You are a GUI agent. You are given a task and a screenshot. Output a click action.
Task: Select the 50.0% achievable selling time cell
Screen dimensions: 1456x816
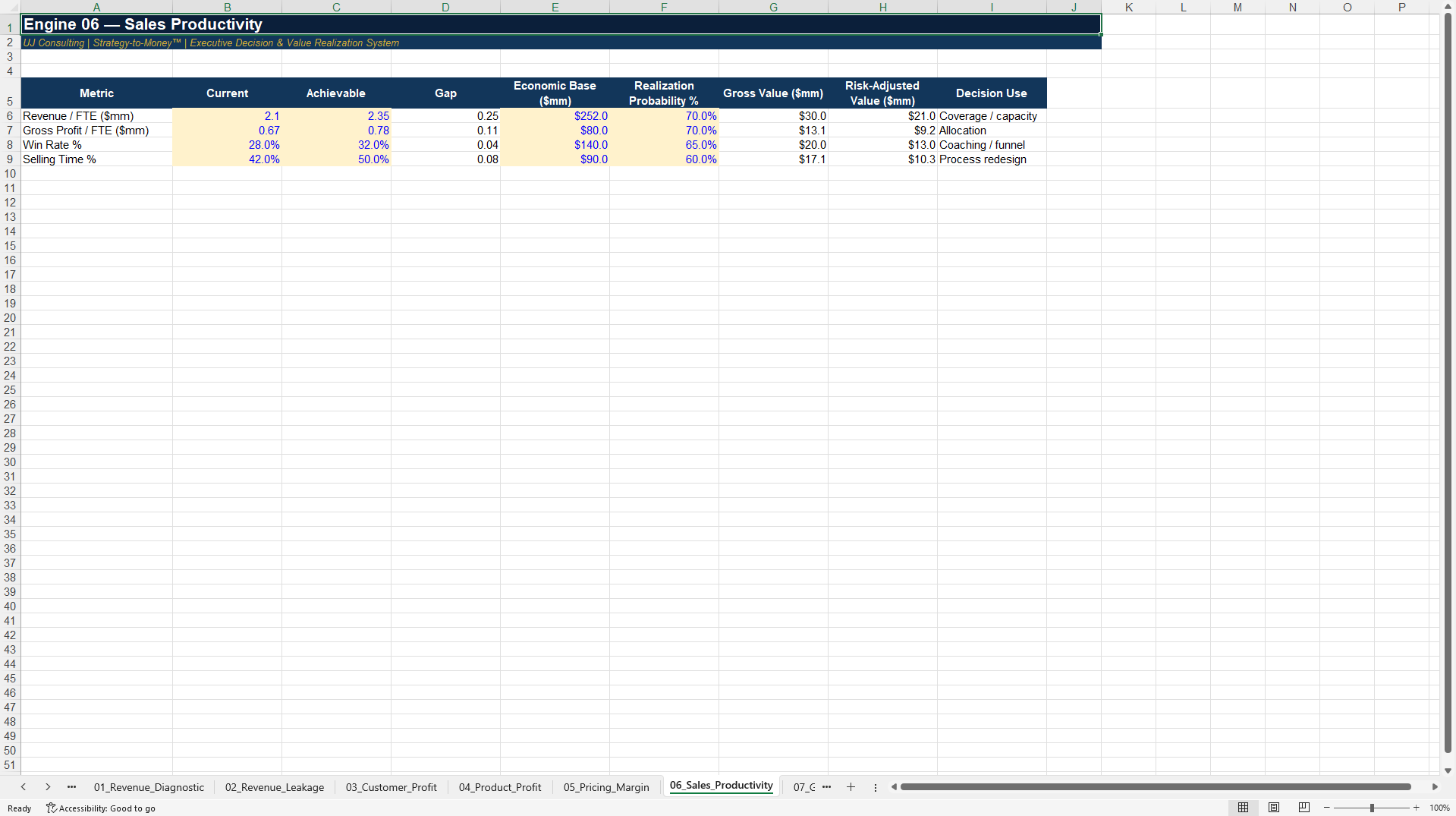click(336, 159)
